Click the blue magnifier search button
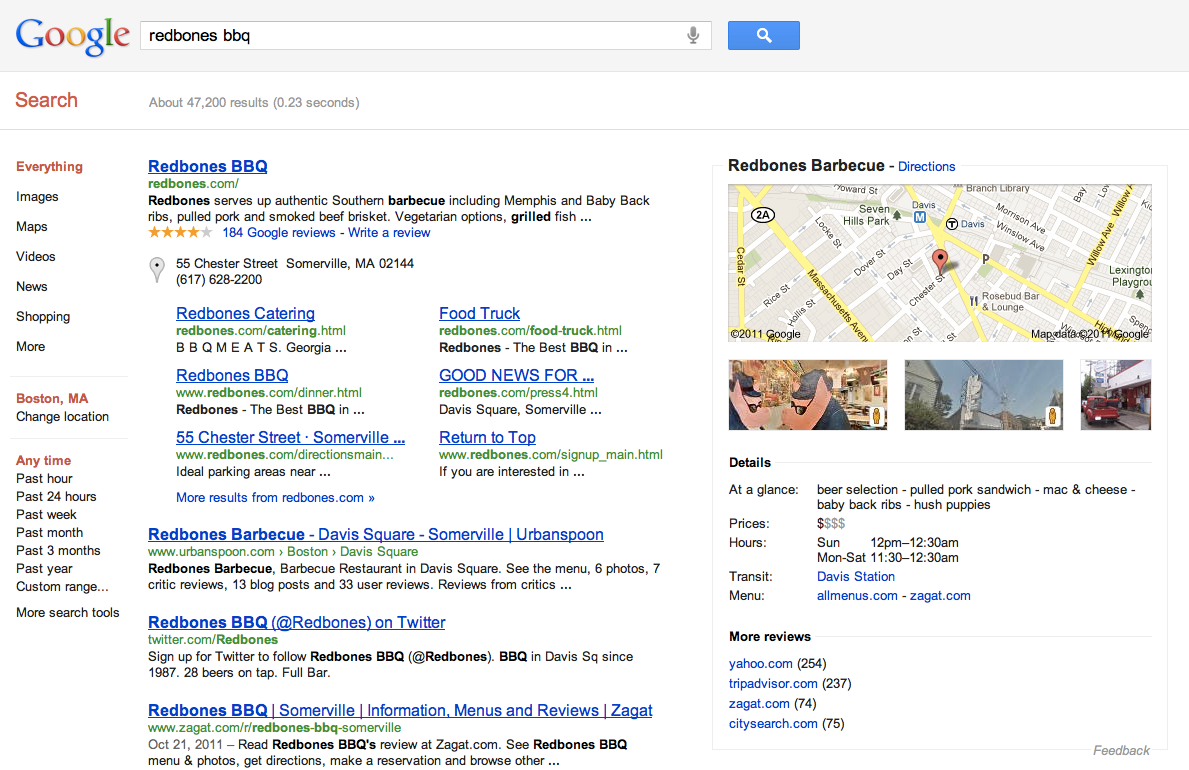 click(x=763, y=36)
